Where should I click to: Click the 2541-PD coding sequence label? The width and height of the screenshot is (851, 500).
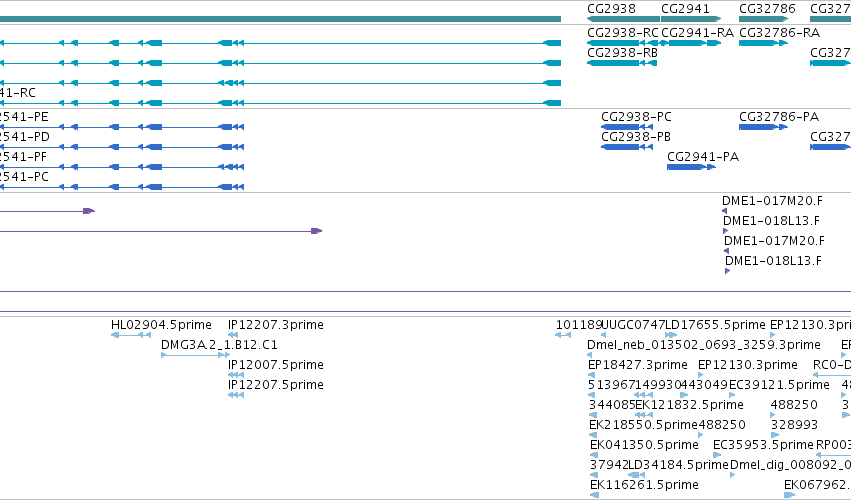(x=24, y=137)
